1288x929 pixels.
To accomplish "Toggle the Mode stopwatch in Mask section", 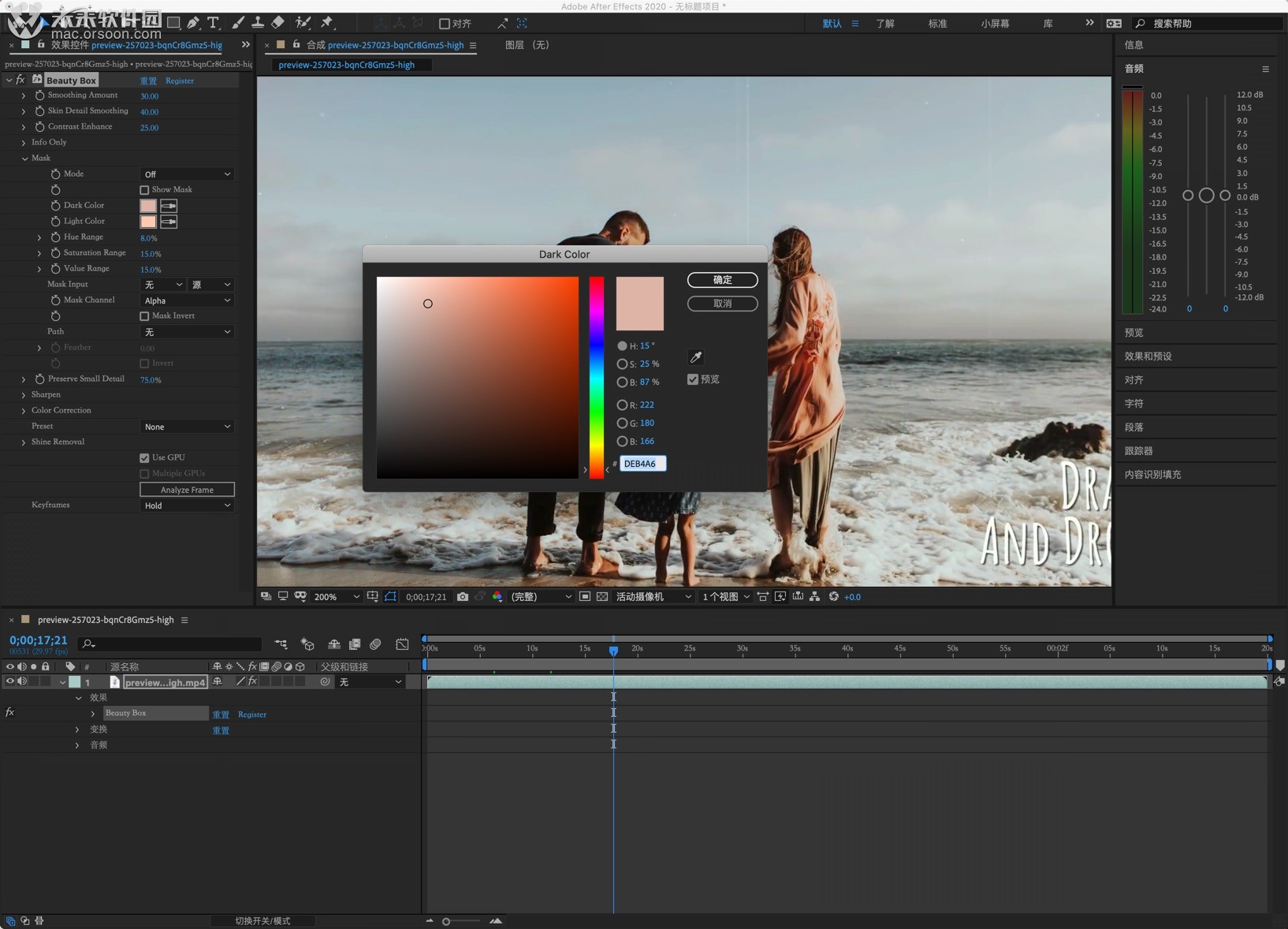I will (55, 174).
